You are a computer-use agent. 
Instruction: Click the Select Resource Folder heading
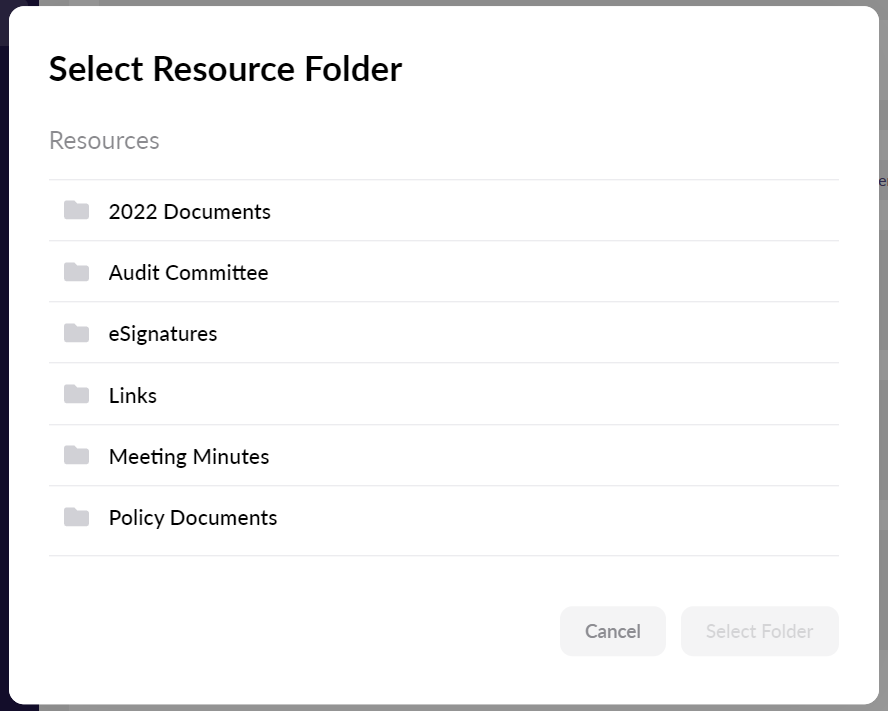coord(225,69)
